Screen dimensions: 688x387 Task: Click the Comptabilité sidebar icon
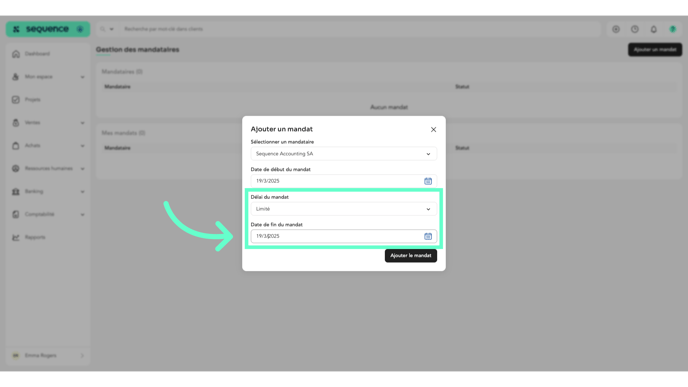pos(16,214)
